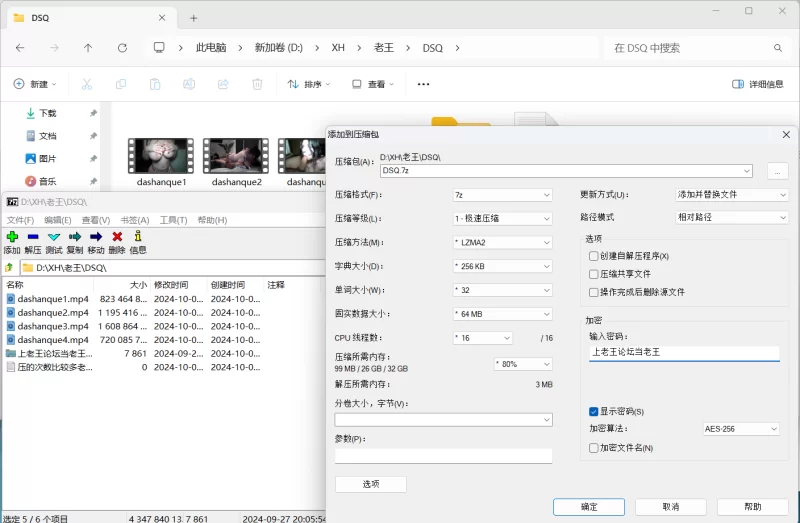Open the 文件(F) menu in 7-Zip
This screenshot has width=800, height=523.
pyautogui.click(x=20, y=220)
